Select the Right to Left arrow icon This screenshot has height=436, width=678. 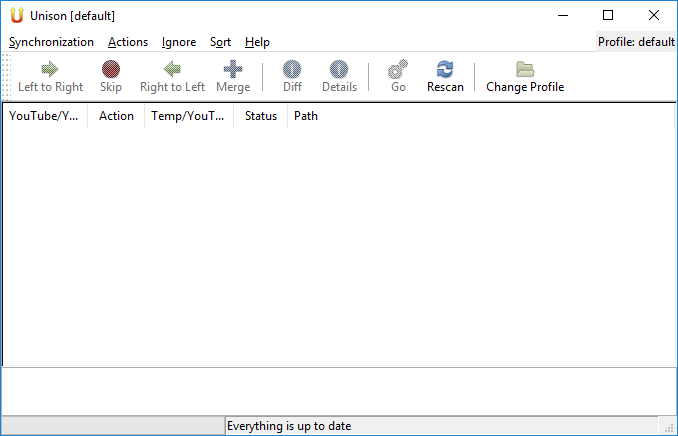(172, 69)
